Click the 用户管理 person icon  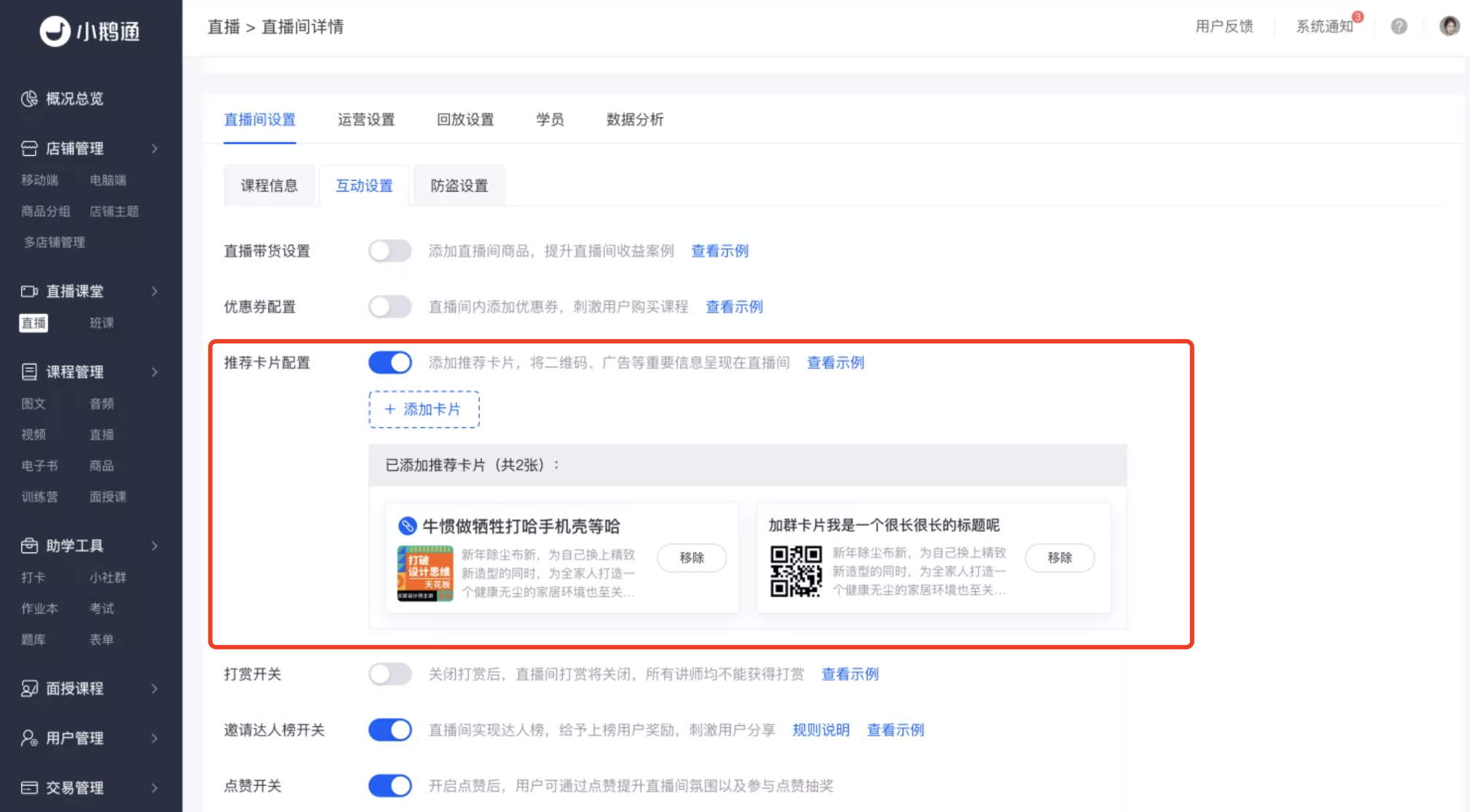pos(29,738)
